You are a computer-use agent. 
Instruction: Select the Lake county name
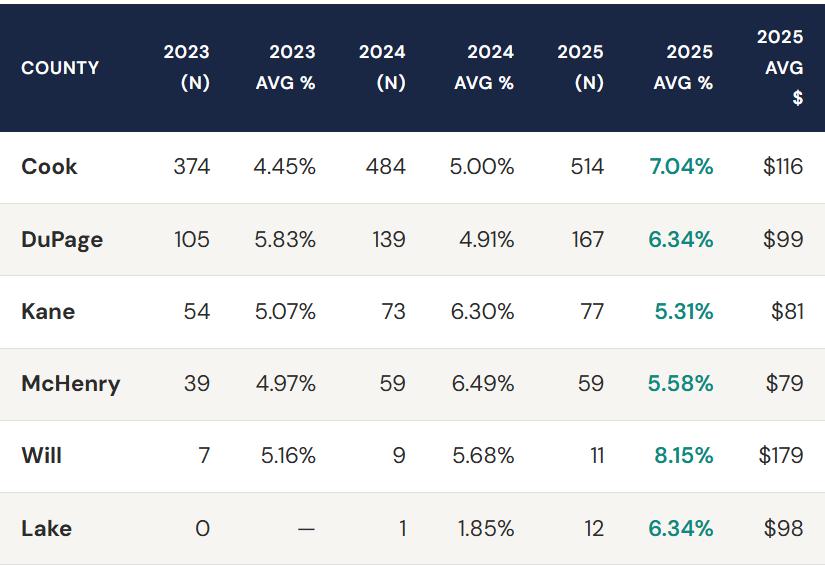(x=46, y=528)
